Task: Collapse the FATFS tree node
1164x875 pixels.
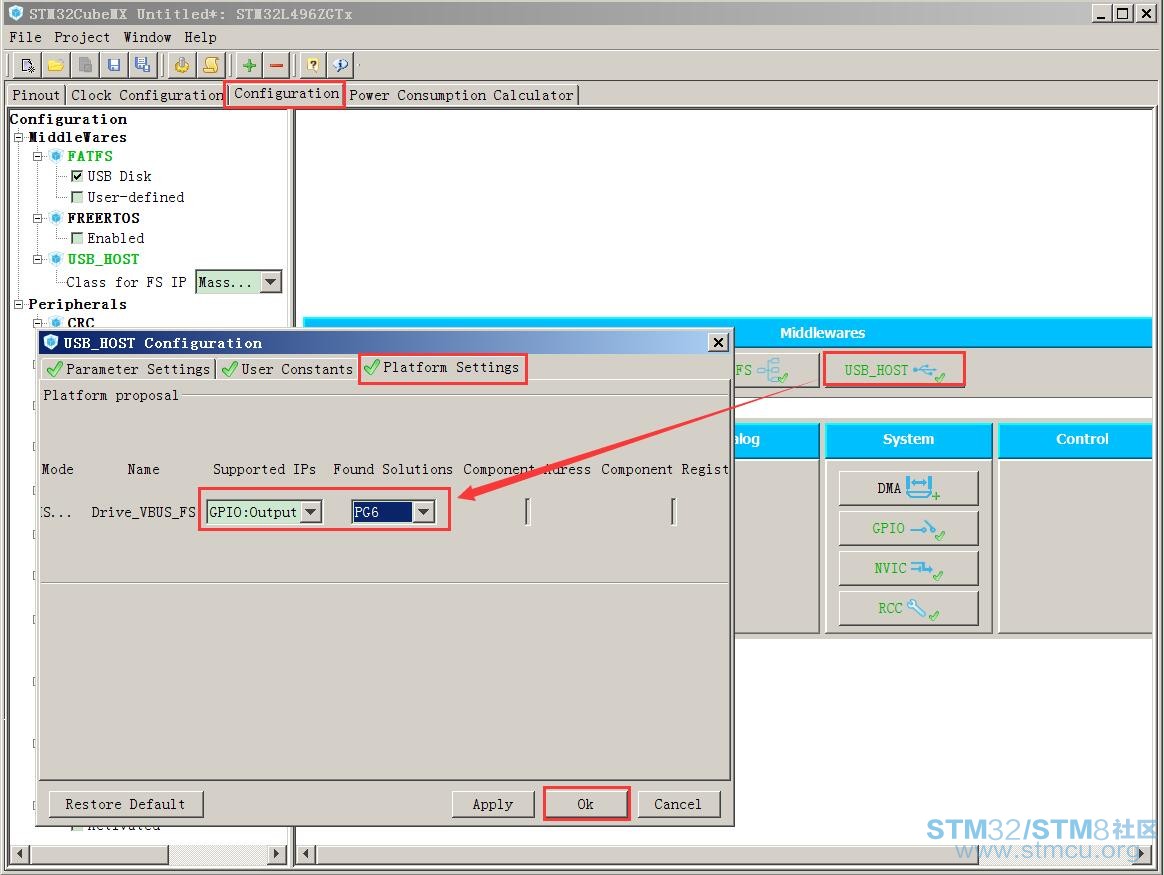Action: tap(38, 156)
